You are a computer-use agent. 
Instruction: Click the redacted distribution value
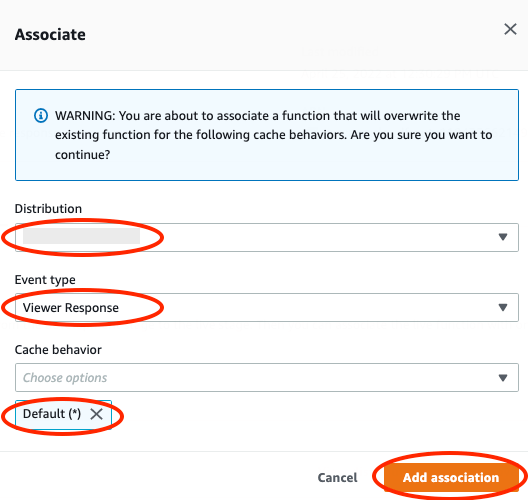pyautogui.click(x=81, y=236)
